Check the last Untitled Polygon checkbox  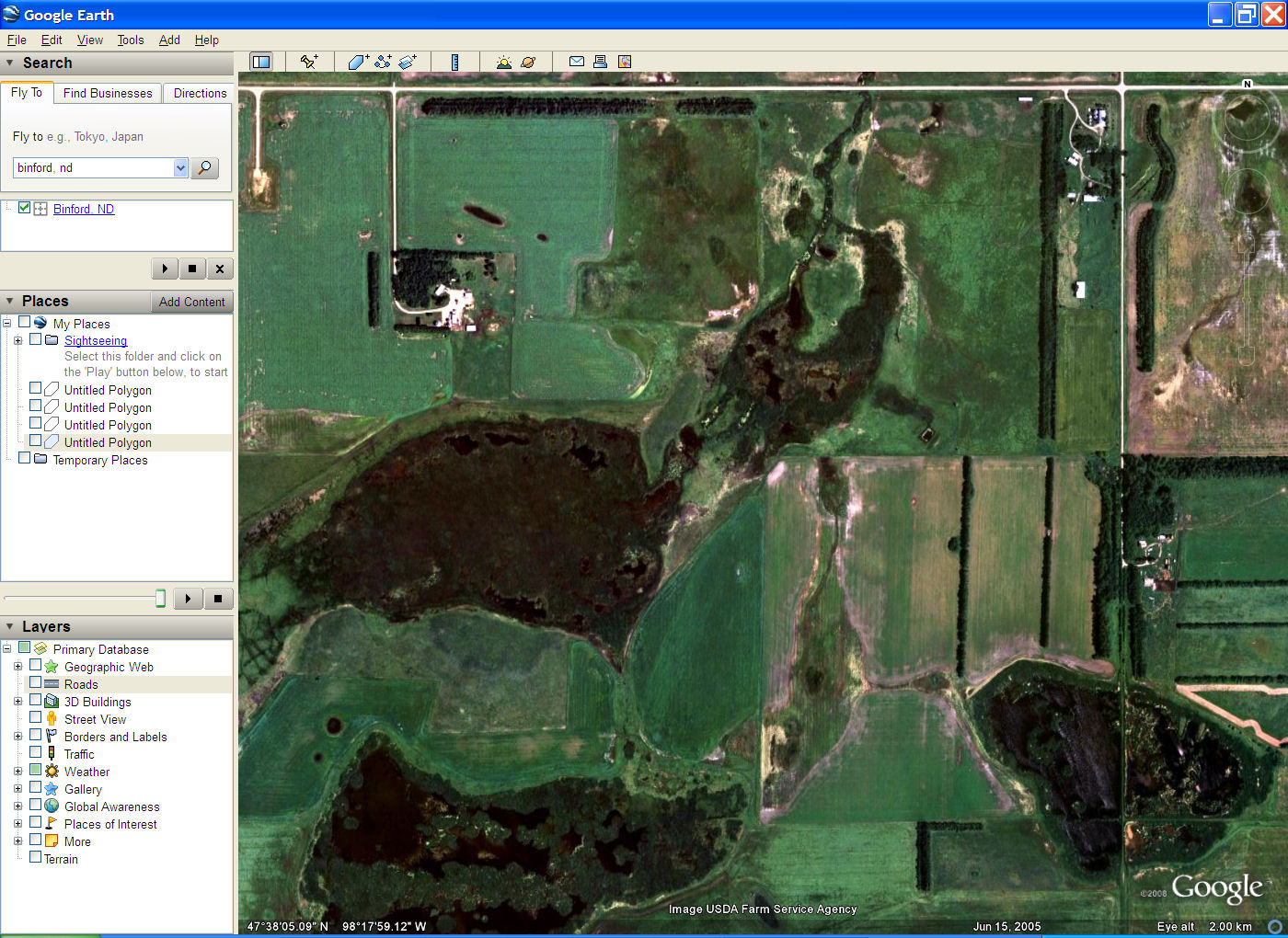click(35, 440)
